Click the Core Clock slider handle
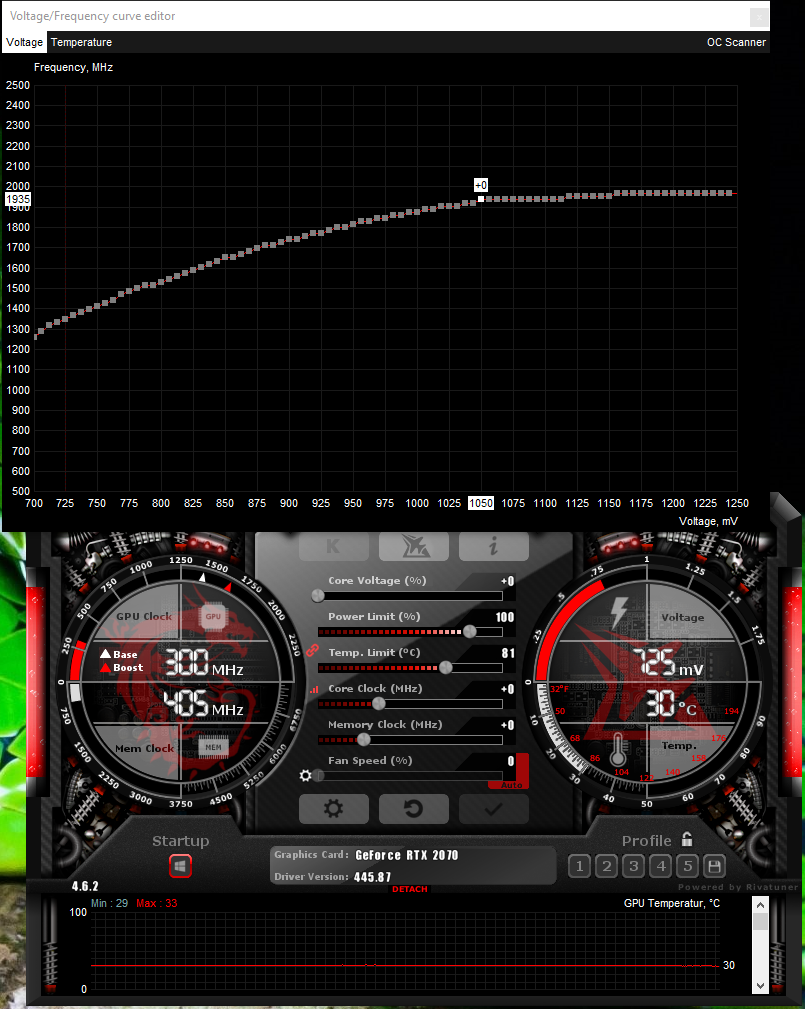 click(379, 704)
